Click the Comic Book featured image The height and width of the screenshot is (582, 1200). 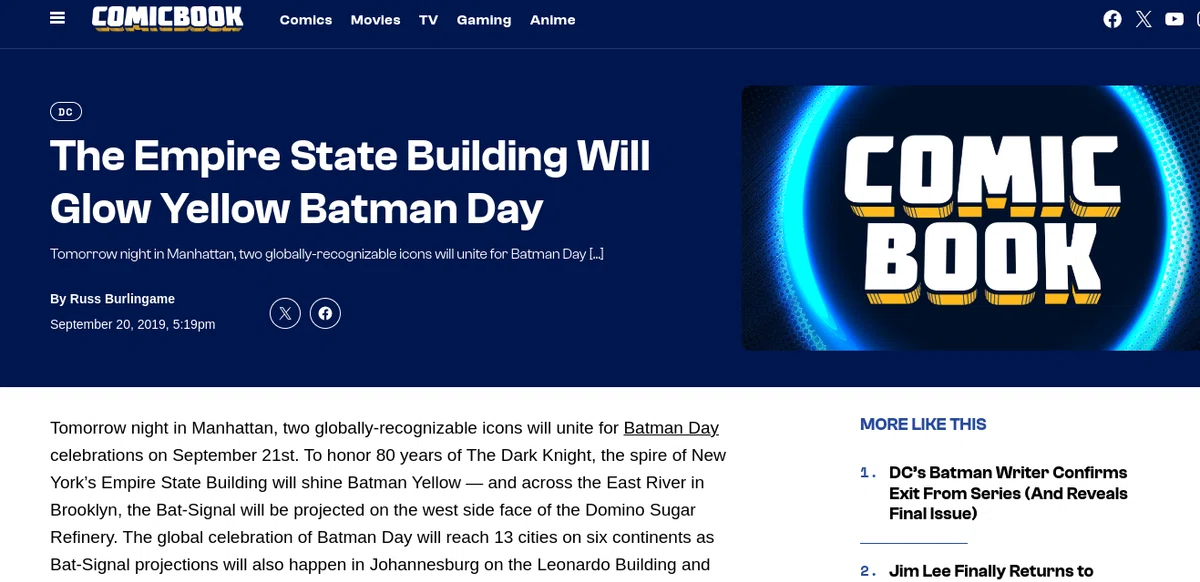[970, 218]
